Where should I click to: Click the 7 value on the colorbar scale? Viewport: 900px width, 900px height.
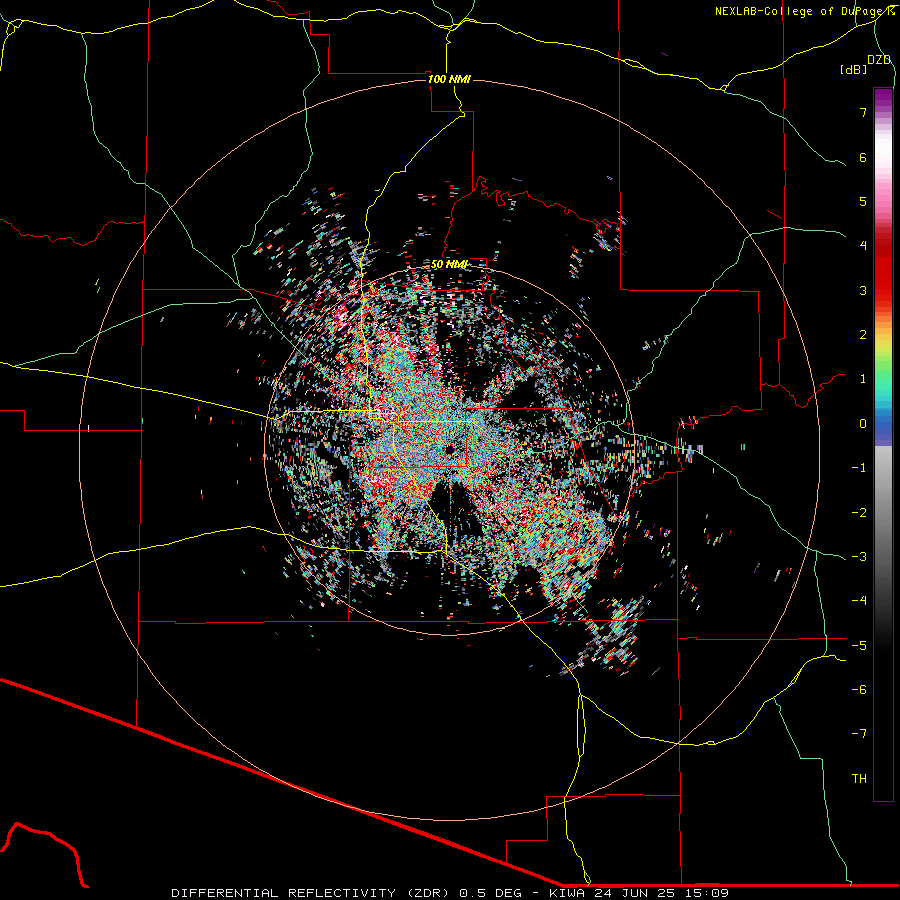click(863, 112)
